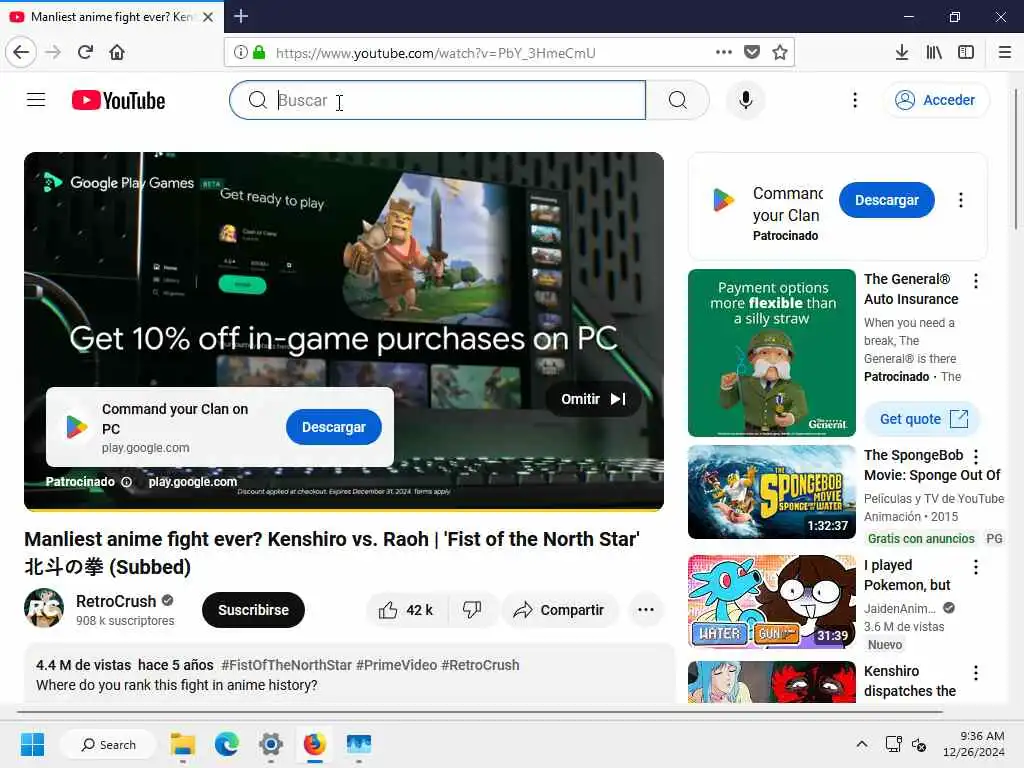Open page actions three-dot menu

pyautogui.click(x=724, y=52)
